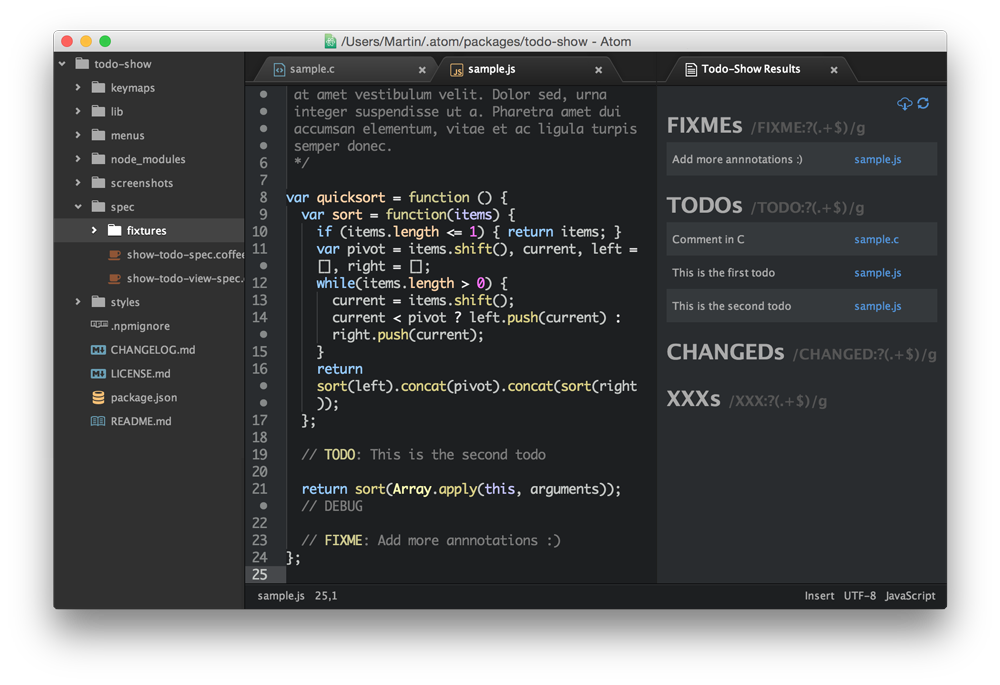Expand the keymaps folder chevron
The width and height of the screenshot is (1000, 685).
click(x=78, y=88)
